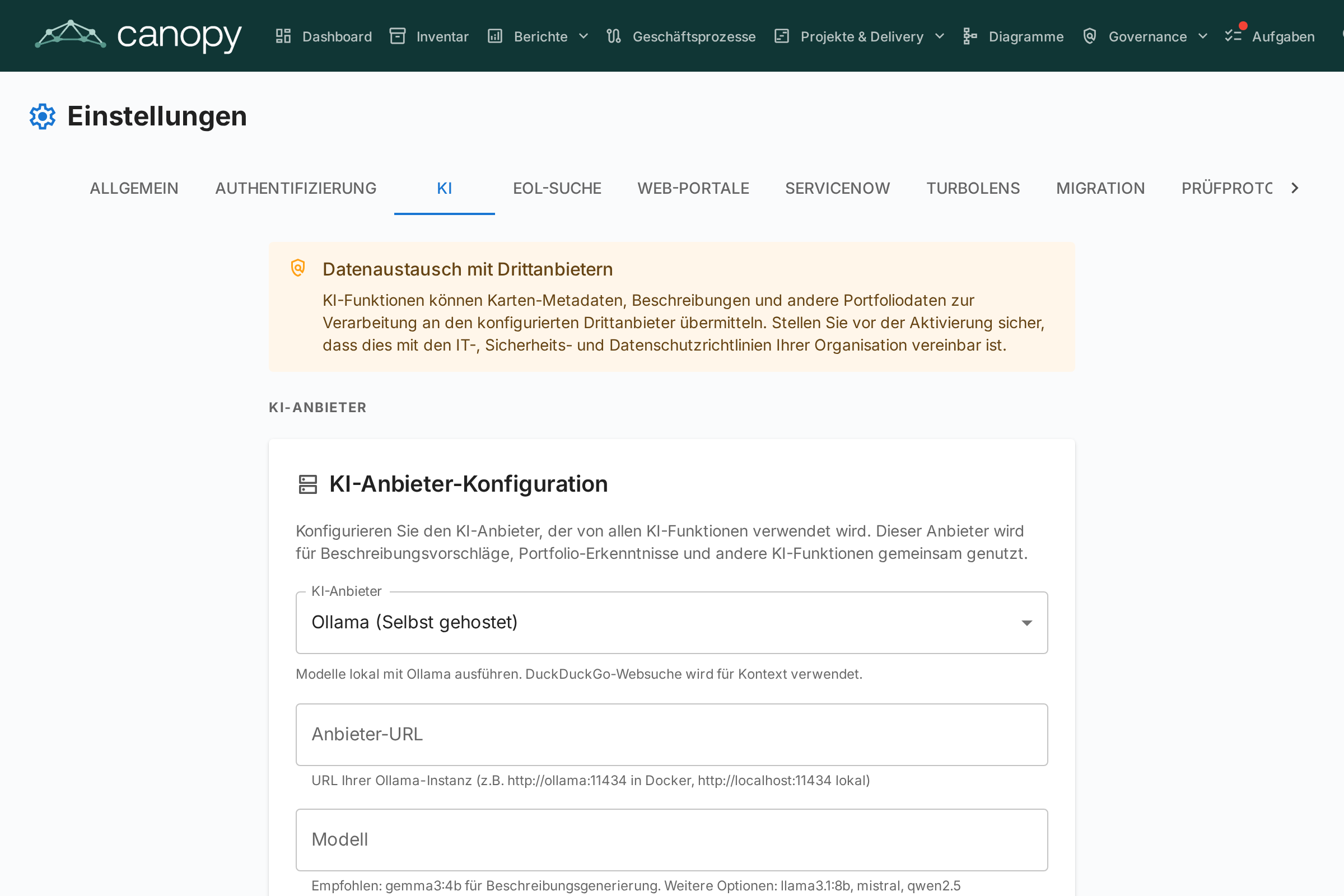Click the Einstellungen page heading
Image resolution: width=1344 pixels, height=896 pixels.
click(157, 116)
